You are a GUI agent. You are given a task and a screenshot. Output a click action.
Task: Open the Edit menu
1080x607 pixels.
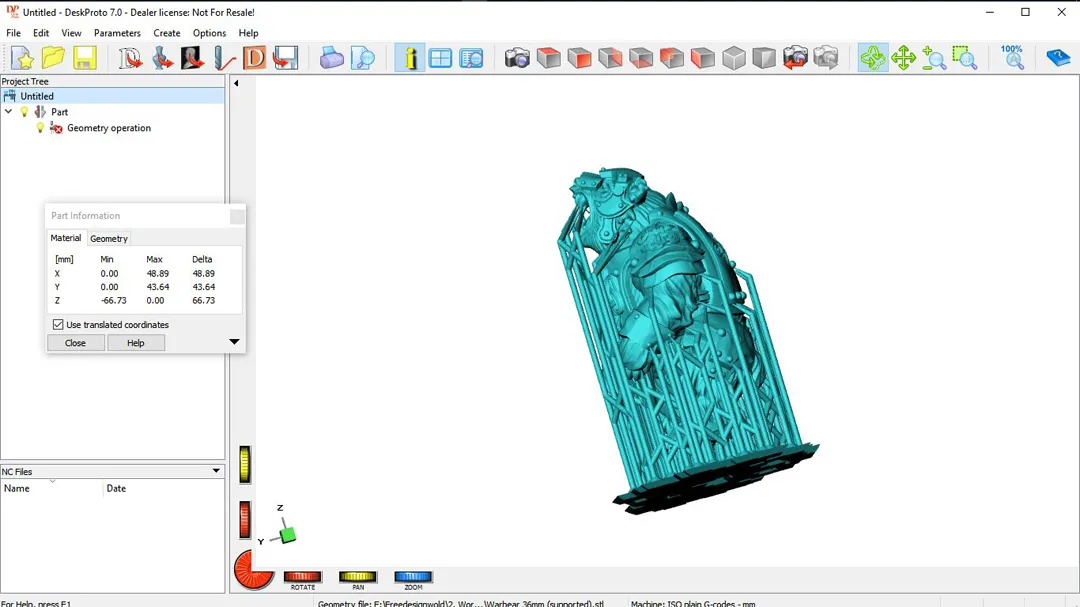tap(41, 33)
